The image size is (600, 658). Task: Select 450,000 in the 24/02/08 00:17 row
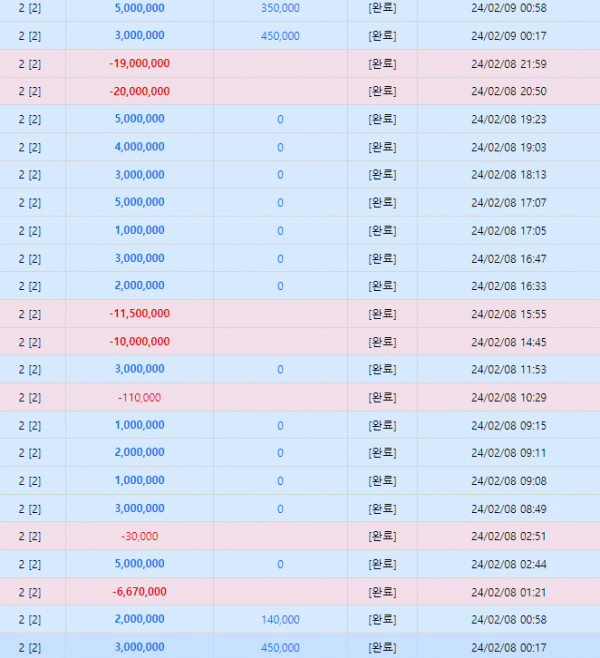click(x=280, y=648)
